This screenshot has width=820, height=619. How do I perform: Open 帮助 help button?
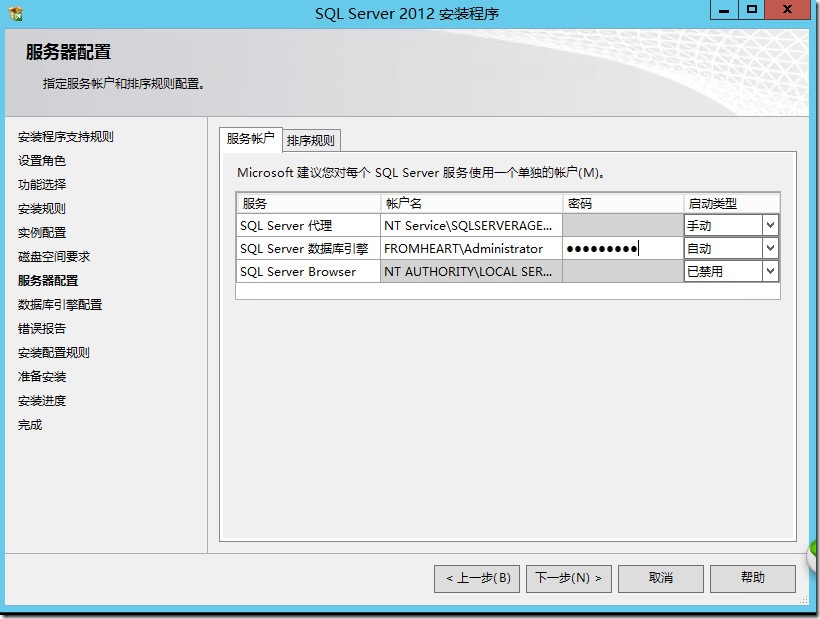753,578
